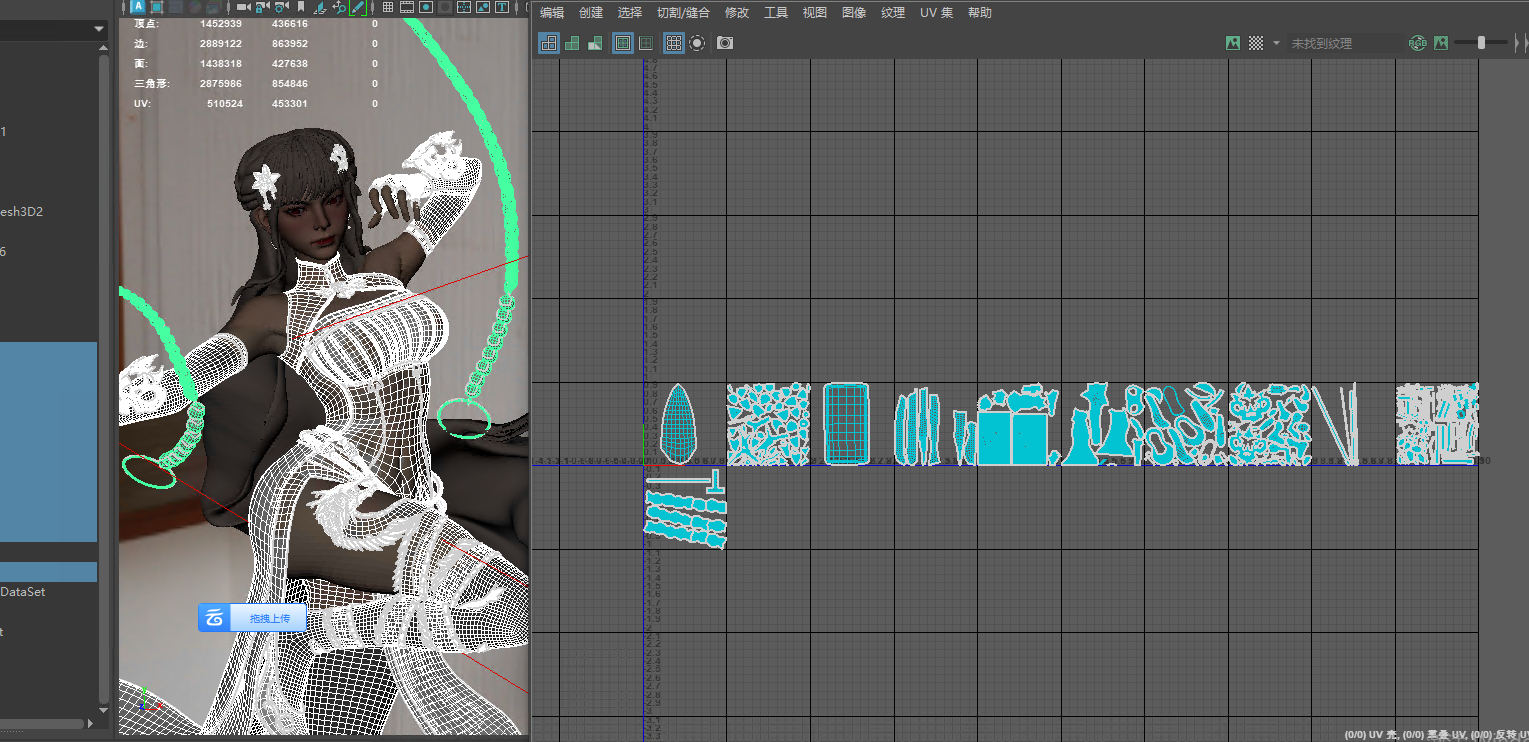Click the isolate select dashed-circle icon

click(x=697, y=43)
